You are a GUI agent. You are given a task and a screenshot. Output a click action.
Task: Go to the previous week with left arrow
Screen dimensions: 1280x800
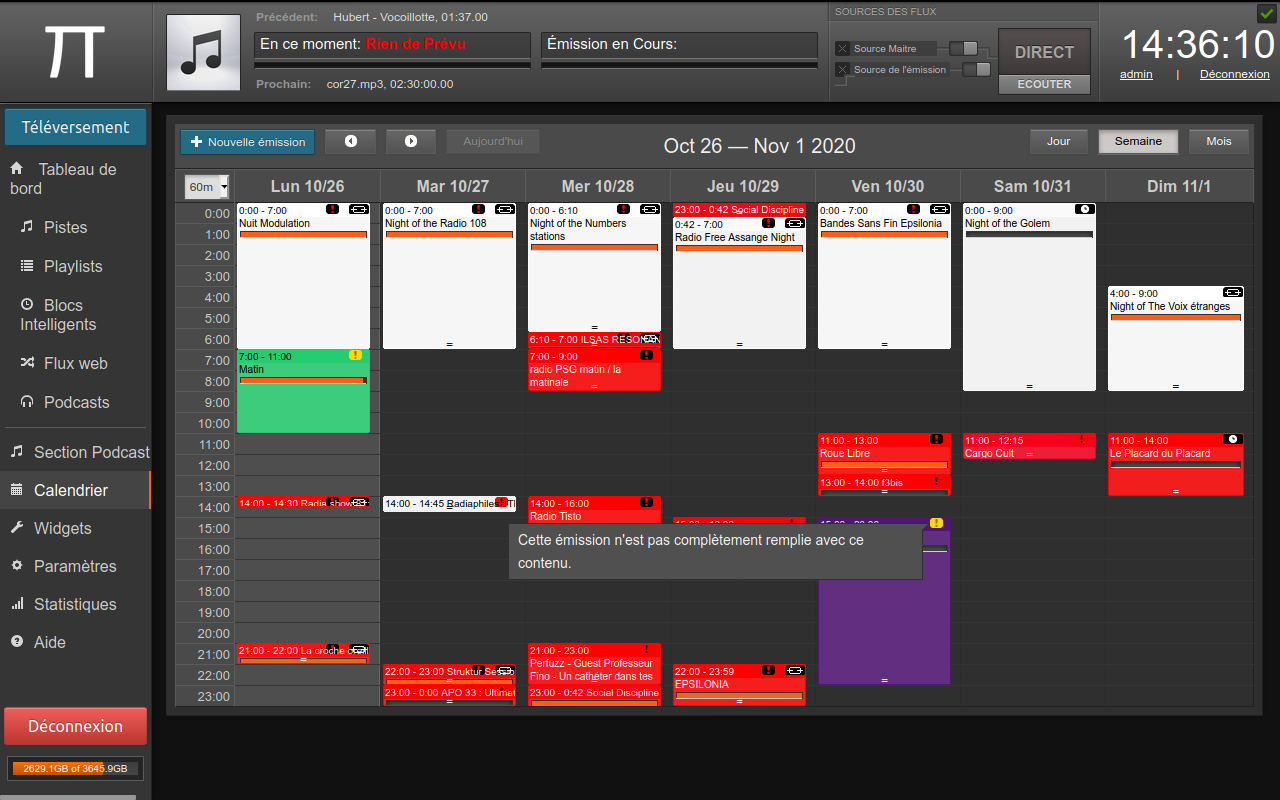pos(350,141)
